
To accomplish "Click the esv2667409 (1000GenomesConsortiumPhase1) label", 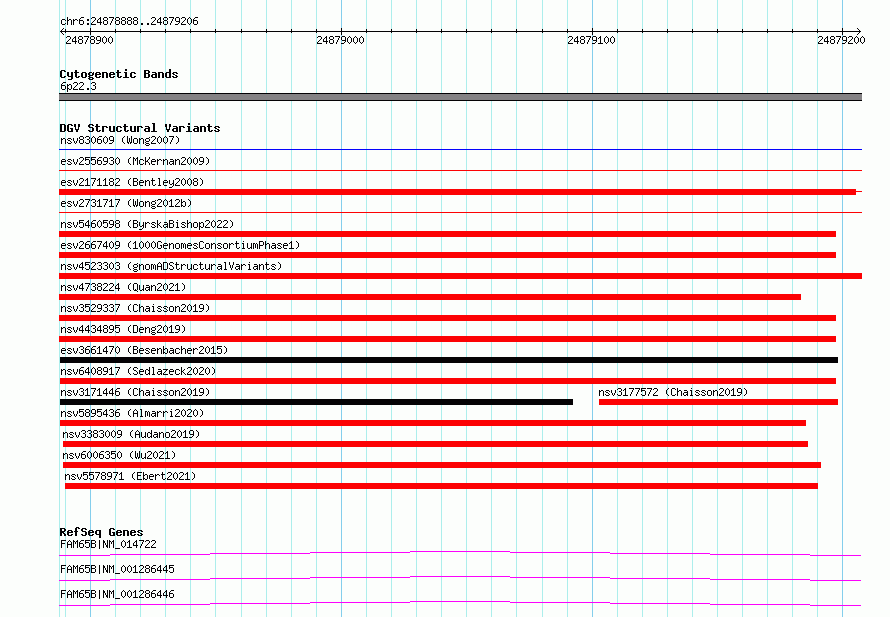I will [180, 245].
